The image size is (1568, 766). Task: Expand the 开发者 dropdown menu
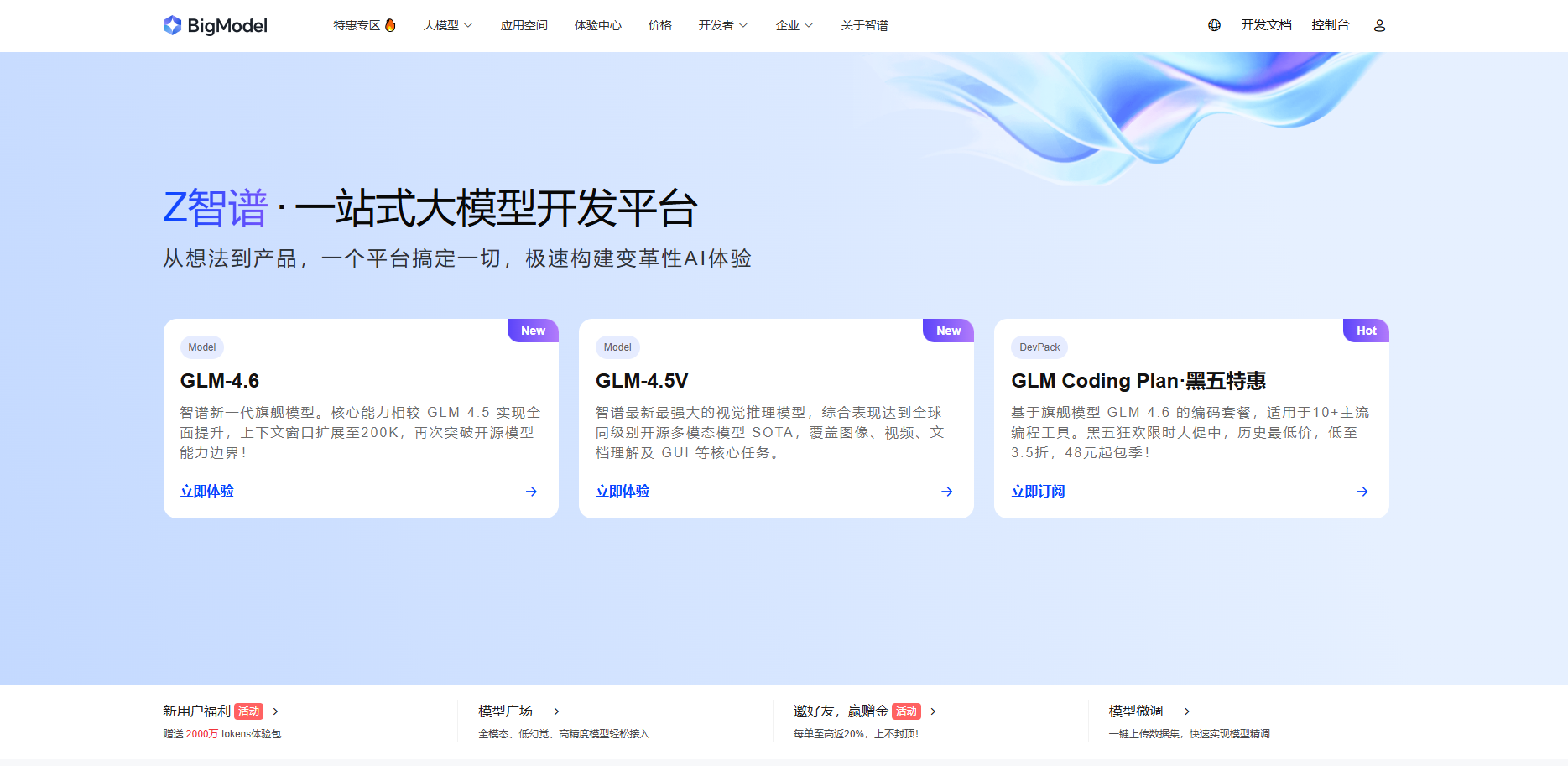pos(722,25)
